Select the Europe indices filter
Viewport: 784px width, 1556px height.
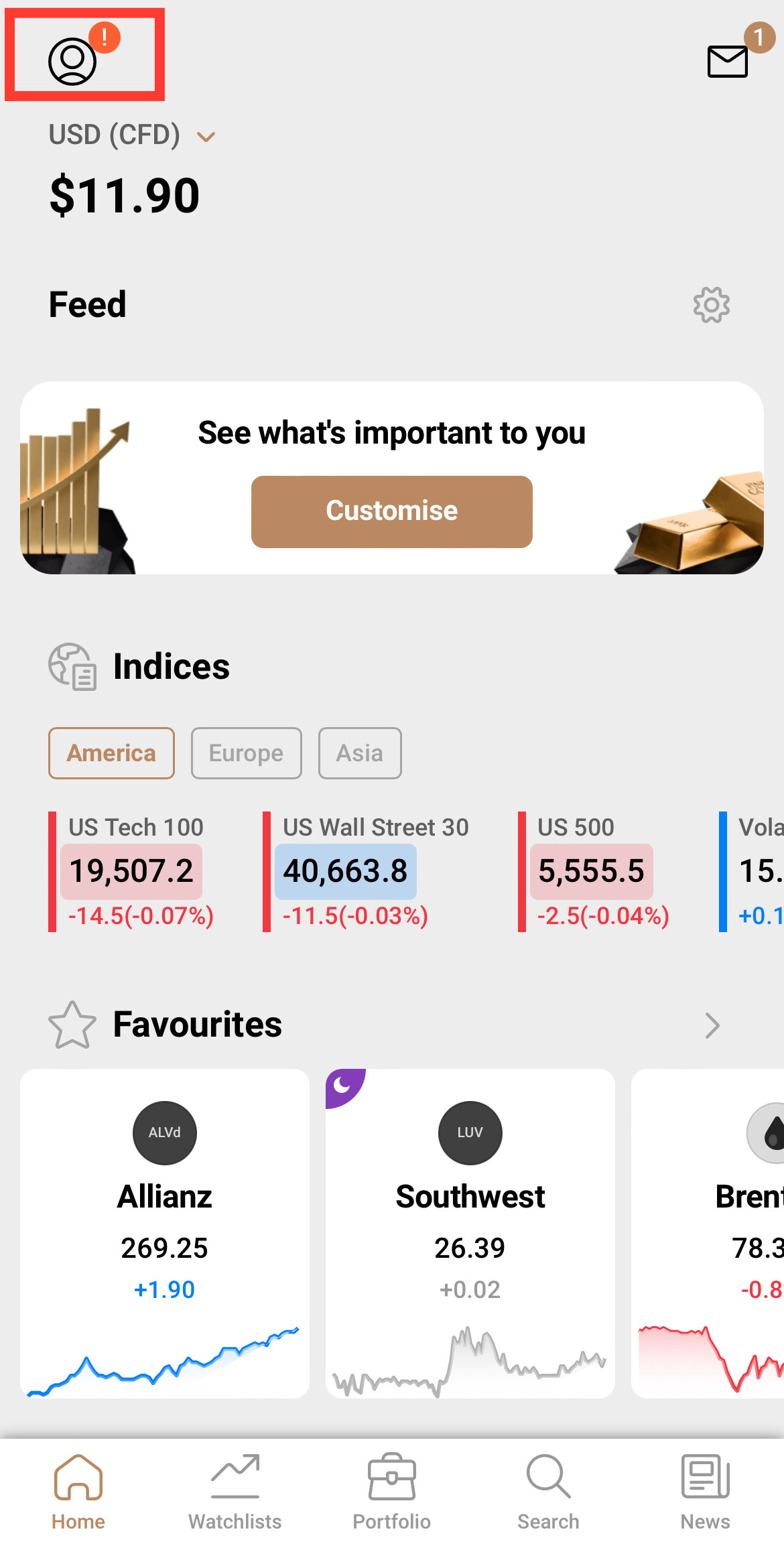click(245, 753)
